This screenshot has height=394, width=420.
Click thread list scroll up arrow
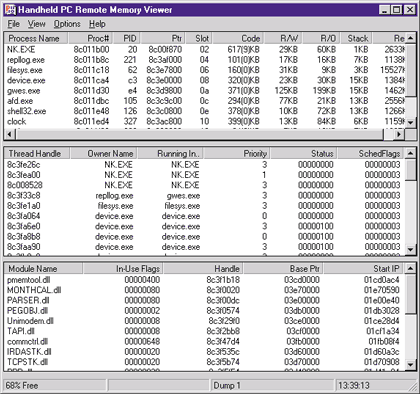tap(411, 153)
